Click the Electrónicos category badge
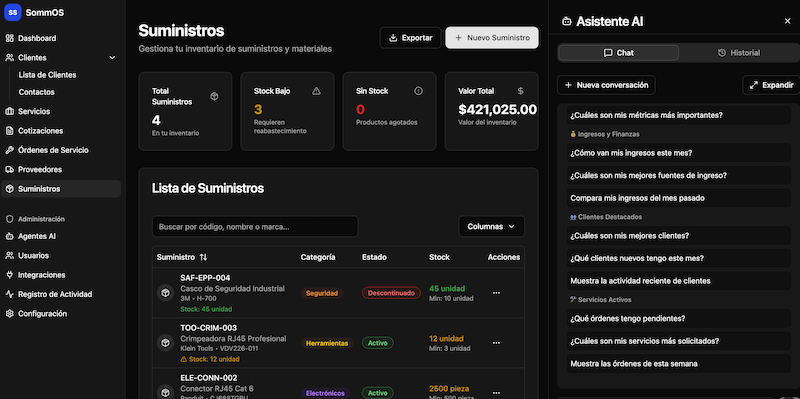Viewport: 800px width, 399px height. click(326, 393)
